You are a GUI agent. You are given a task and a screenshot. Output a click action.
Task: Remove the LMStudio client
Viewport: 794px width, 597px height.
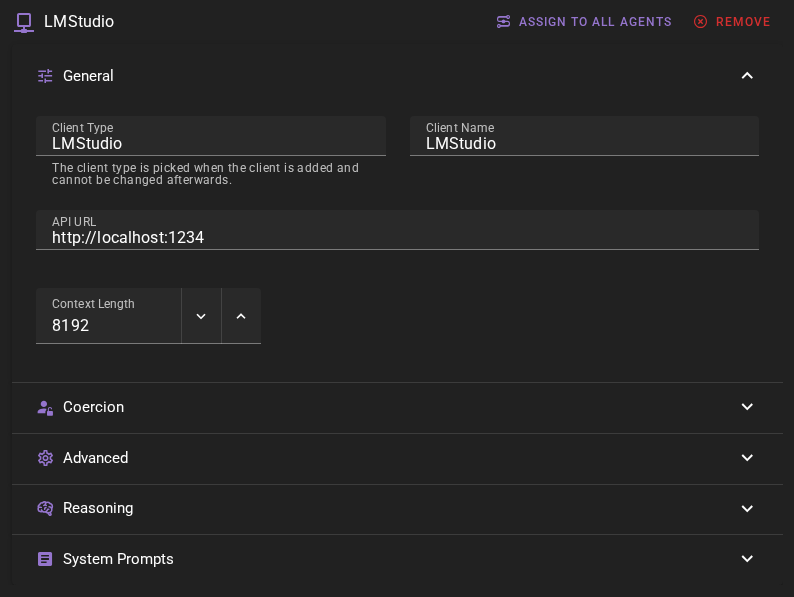pos(732,22)
